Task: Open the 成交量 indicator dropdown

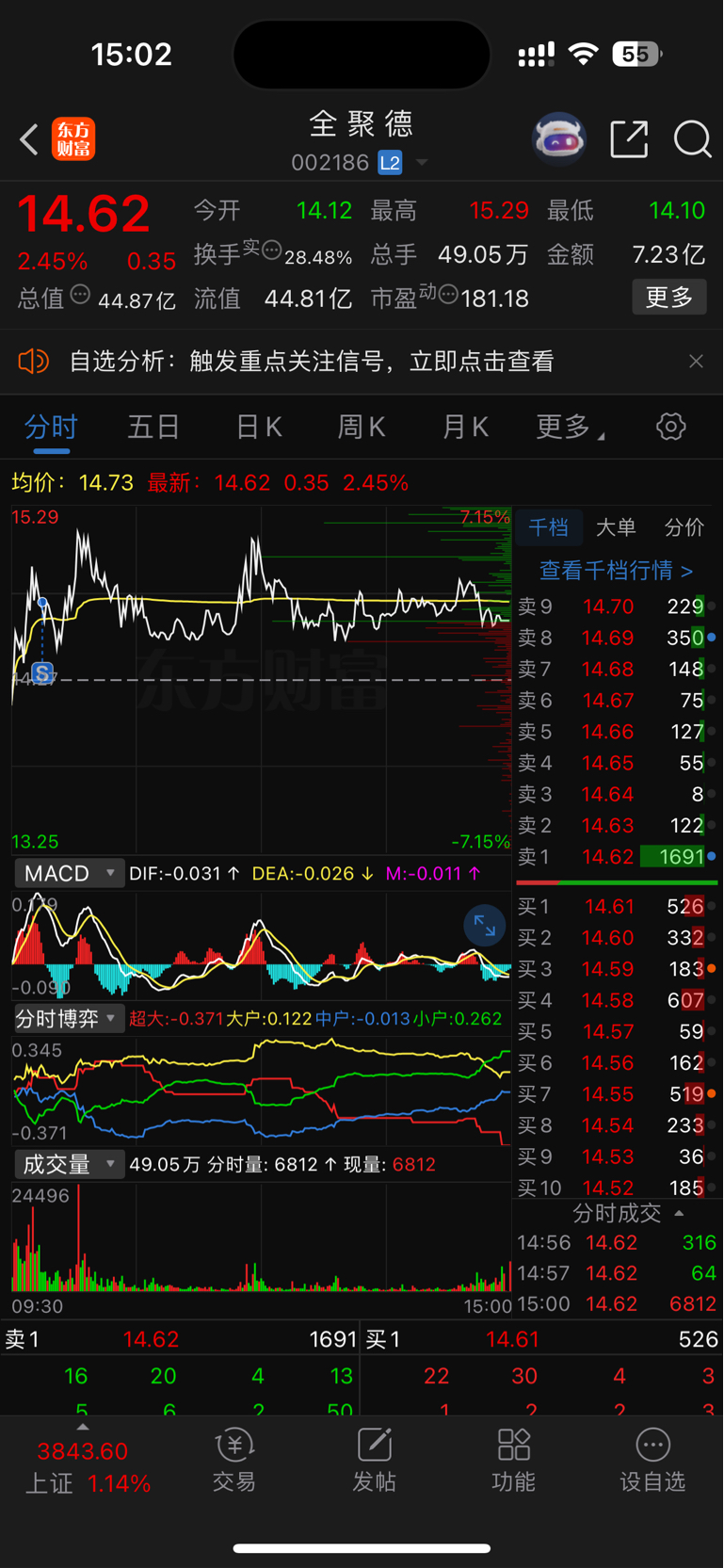Action: click(x=69, y=1164)
